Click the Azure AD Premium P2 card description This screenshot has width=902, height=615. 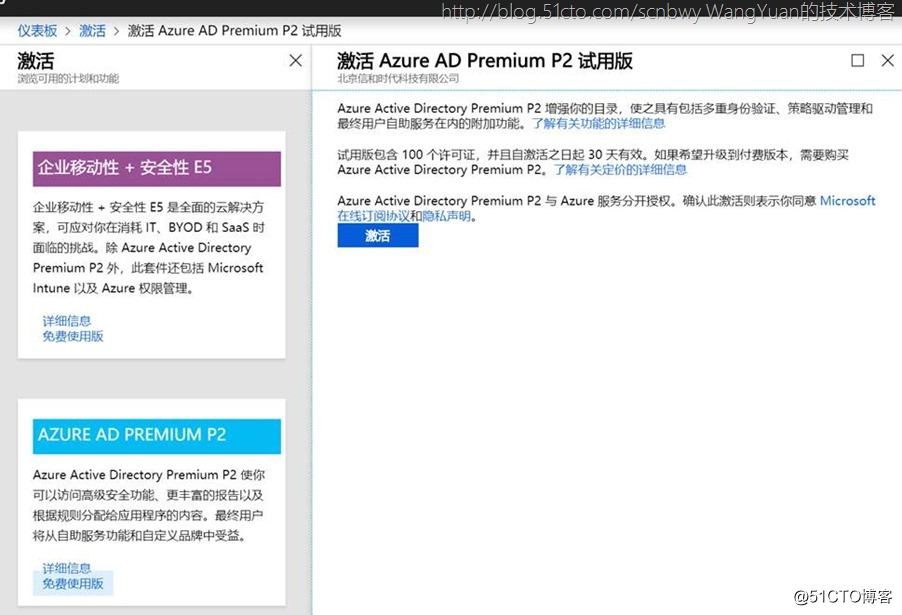[x=148, y=505]
